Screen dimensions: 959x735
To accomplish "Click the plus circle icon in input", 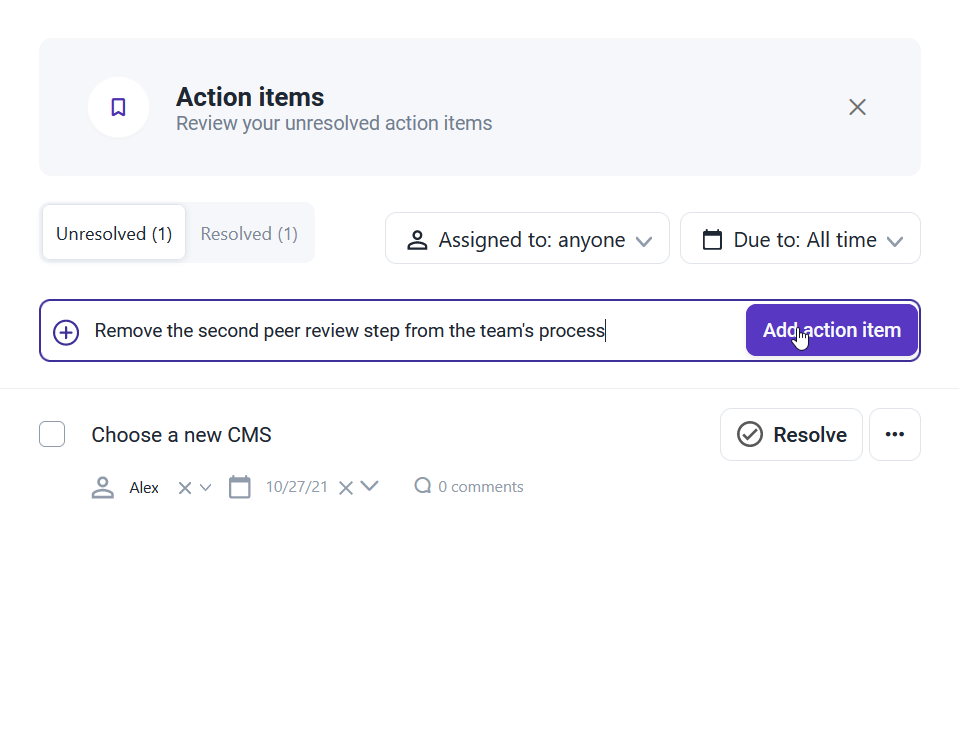I will coord(66,332).
